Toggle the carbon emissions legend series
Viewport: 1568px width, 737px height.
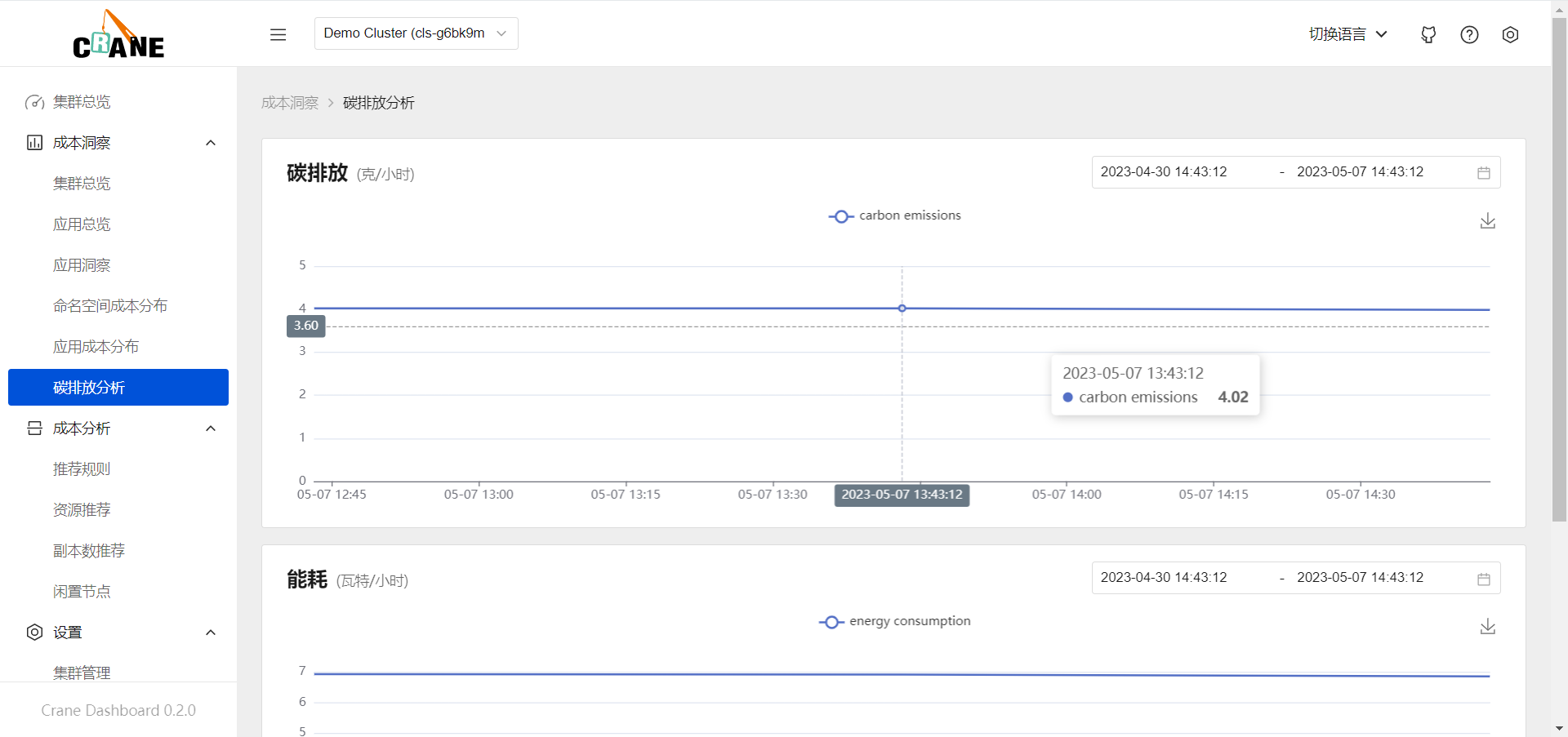895,215
